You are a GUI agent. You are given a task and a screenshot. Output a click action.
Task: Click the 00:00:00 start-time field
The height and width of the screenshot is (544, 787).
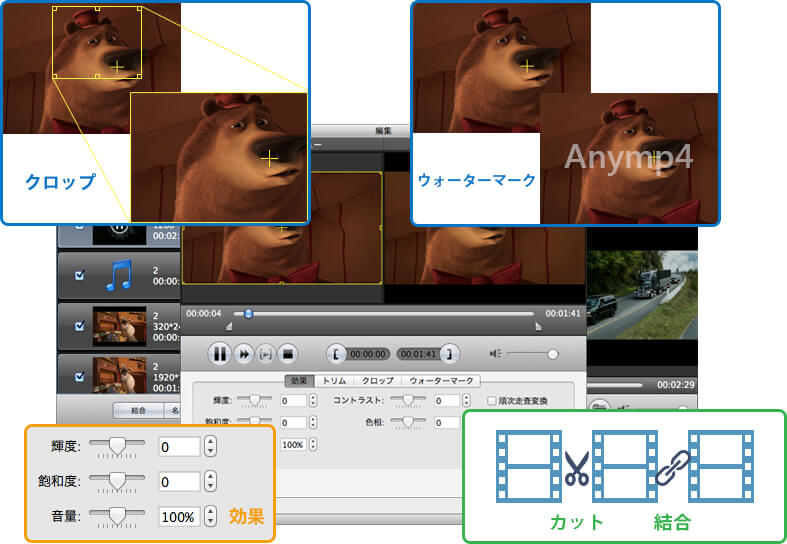(x=368, y=354)
